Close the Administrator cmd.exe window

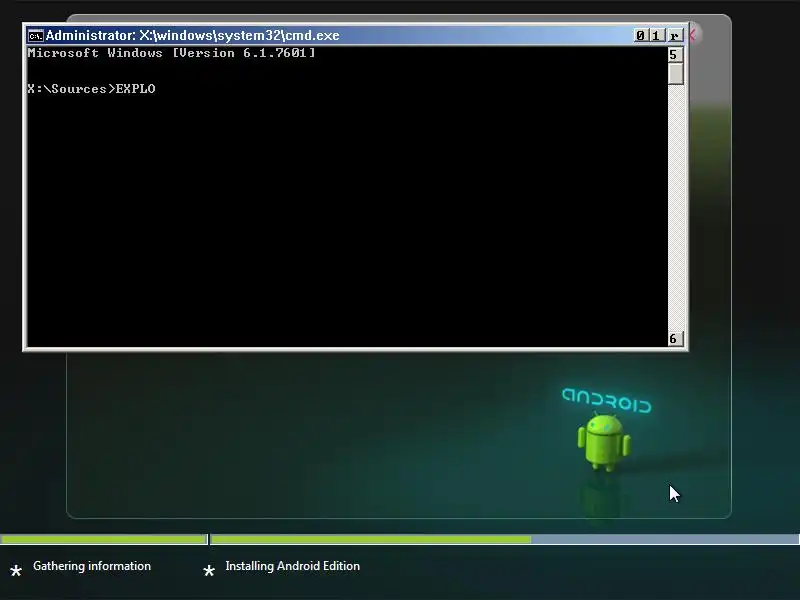(x=674, y=35)
